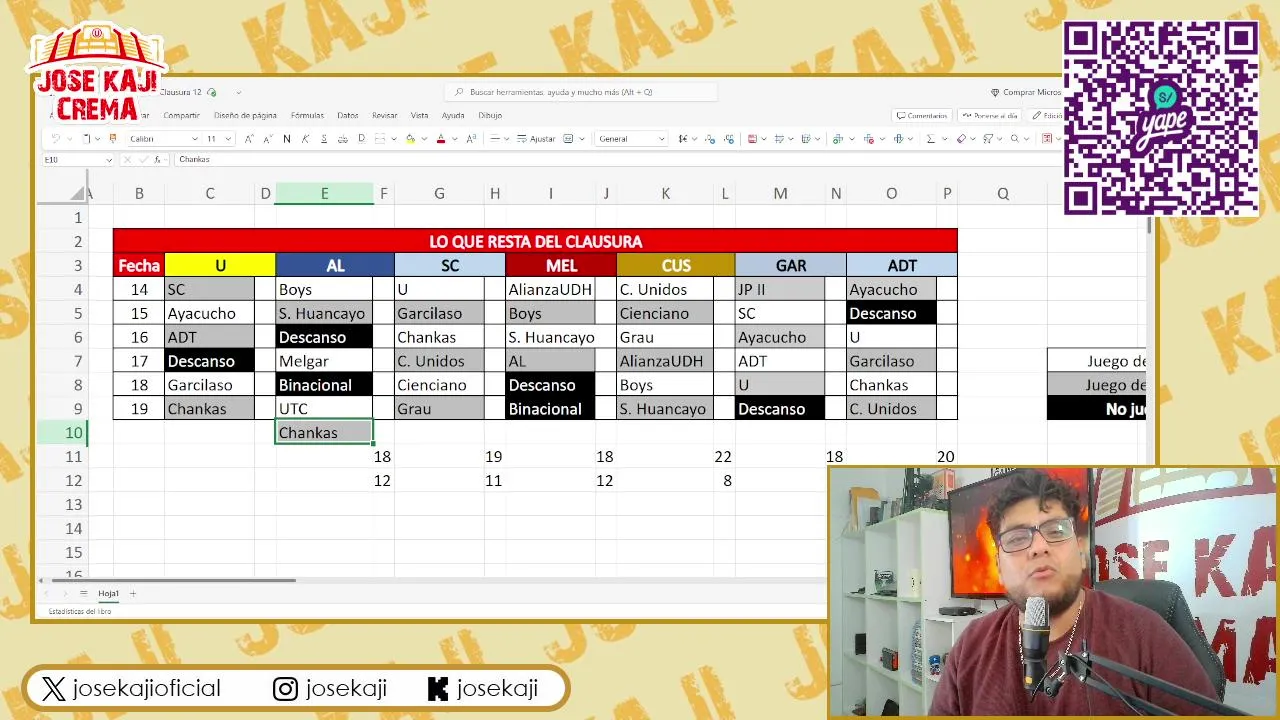
Task: Click the fx Insert Function icon
Action: point(158,159)
